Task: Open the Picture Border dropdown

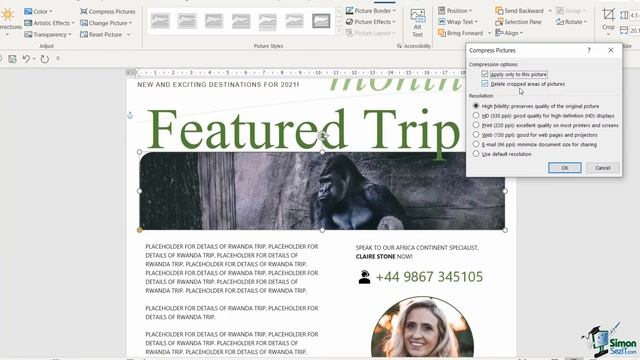Action: pyautogui.click(x=371, y=11)
